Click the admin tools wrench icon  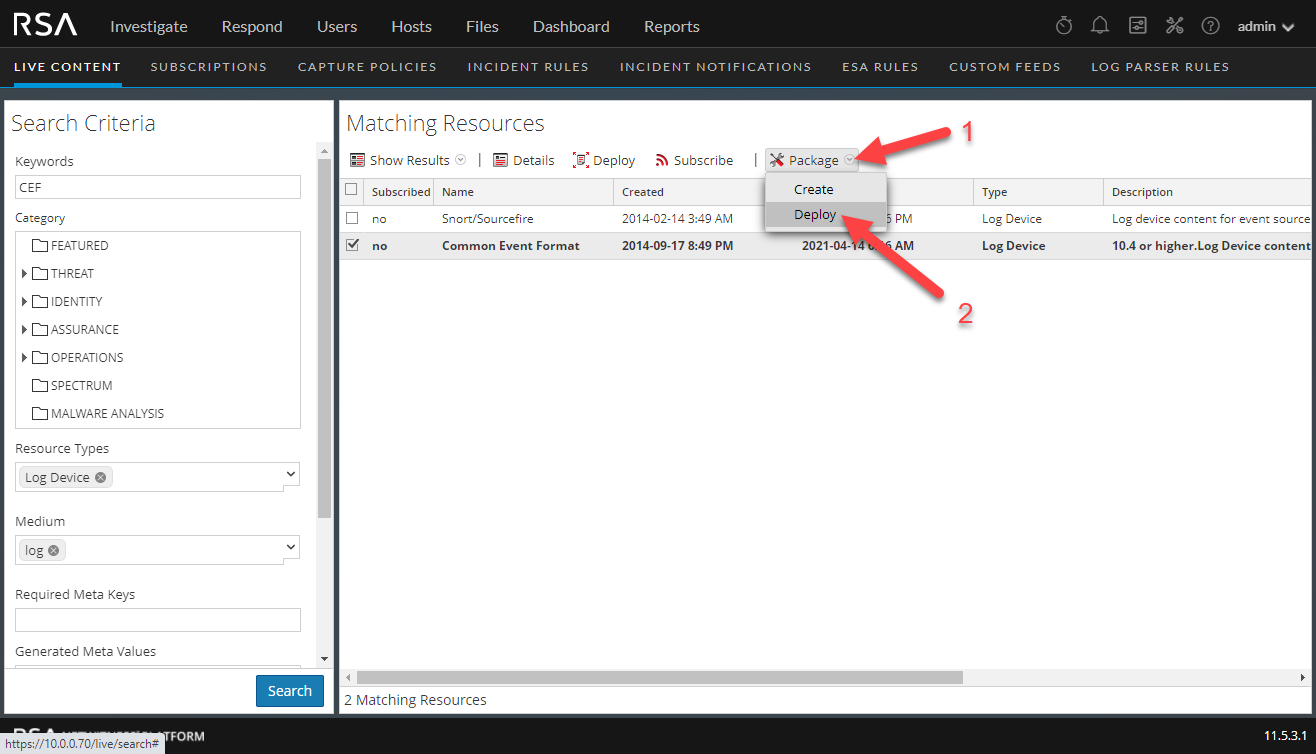click(1174, 26)
